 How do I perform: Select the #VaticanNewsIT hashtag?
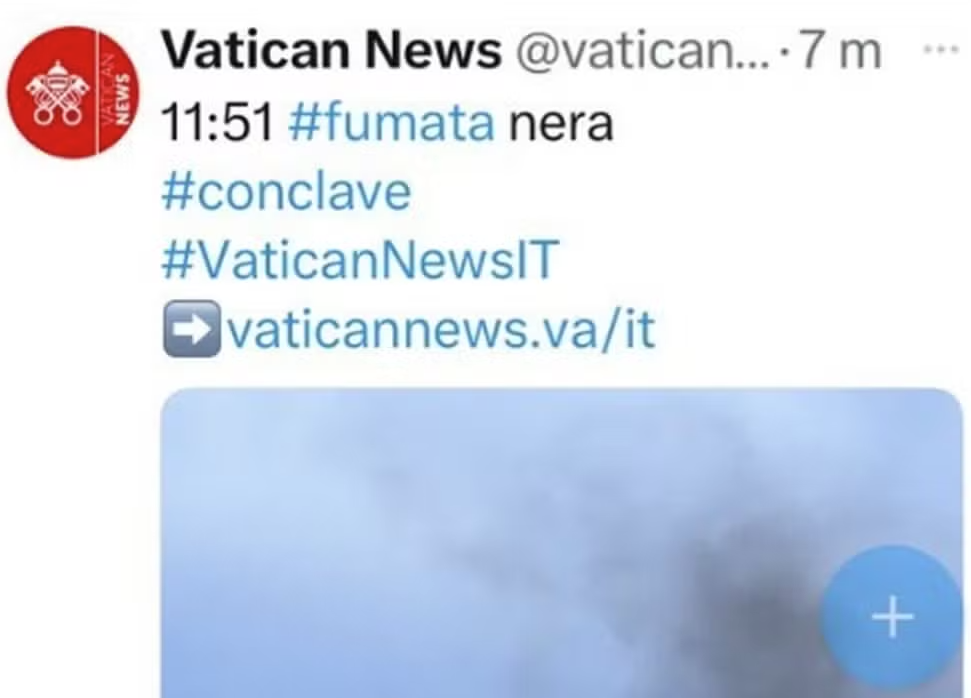360,260
